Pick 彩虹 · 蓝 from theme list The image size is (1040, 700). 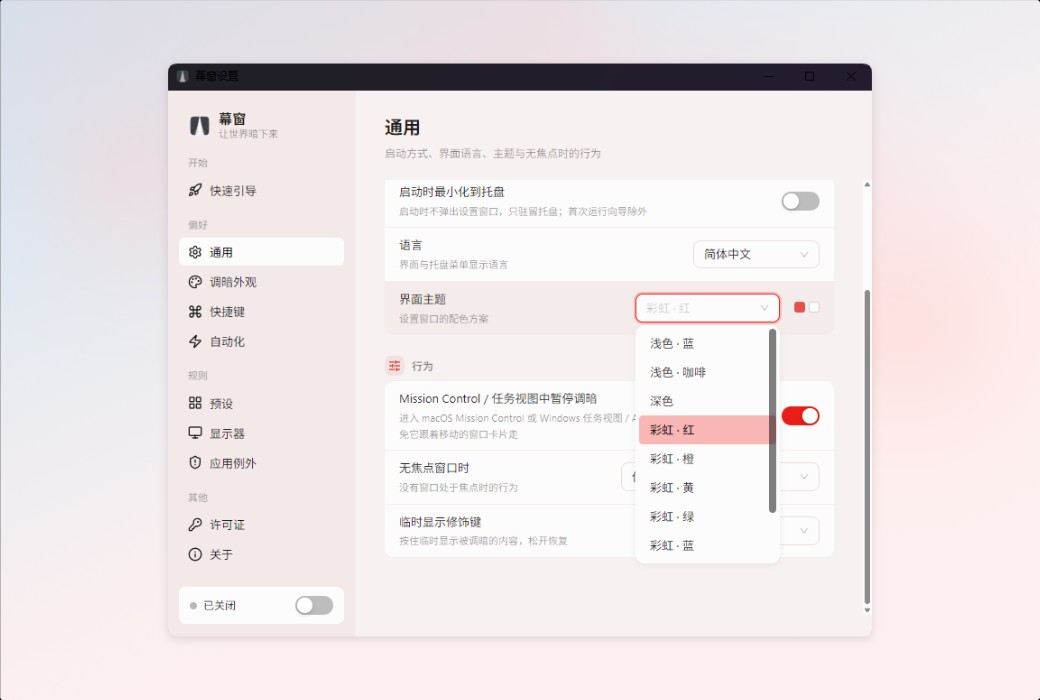tap(703, 545)
